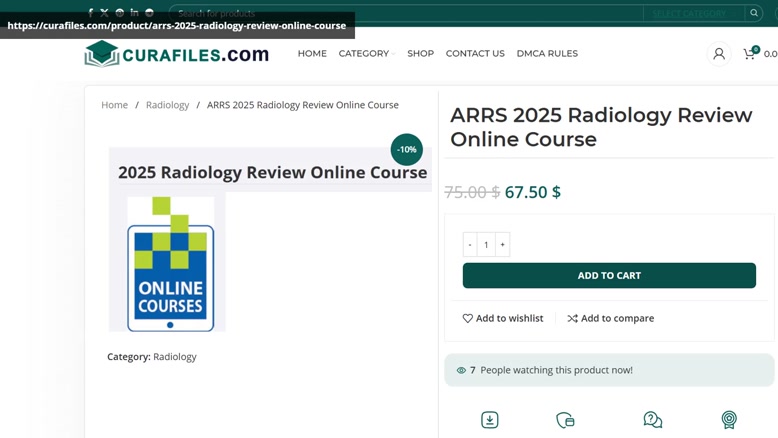778x438 pixels.
Task: Click the Radiology breadcrumb link
Action: [x=167, y=105]
